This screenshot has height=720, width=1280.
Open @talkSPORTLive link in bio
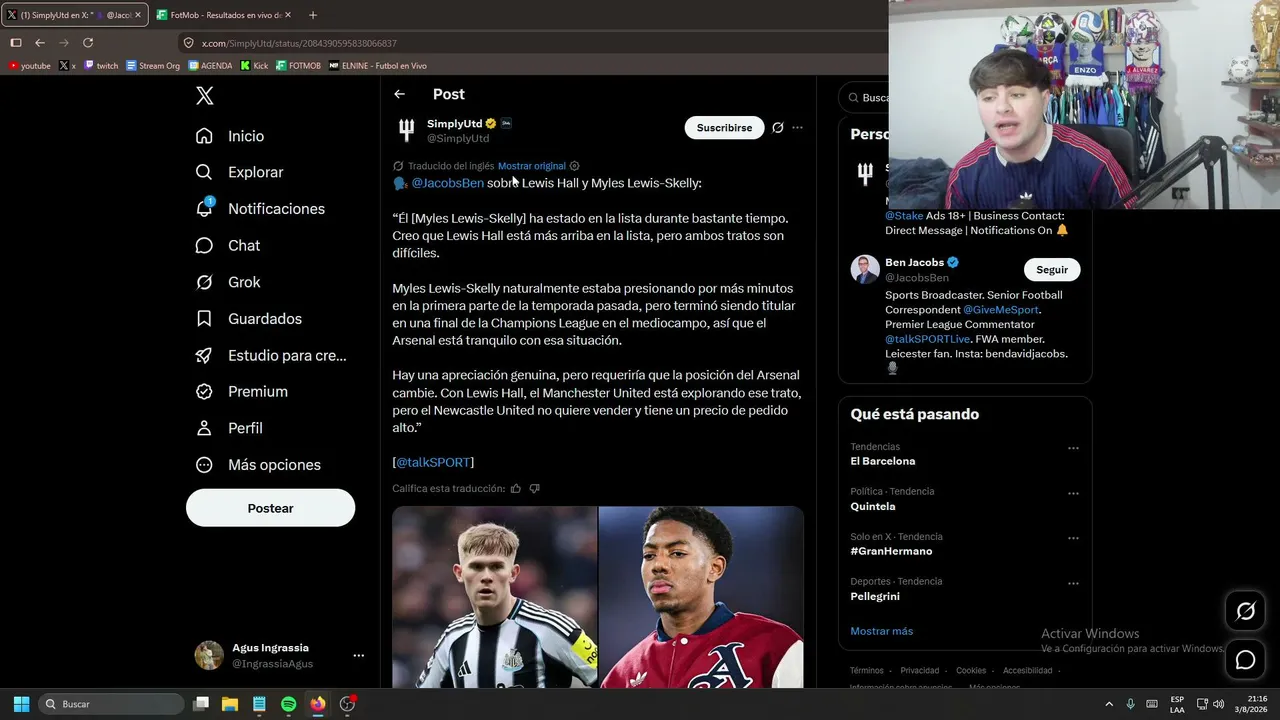click(926, 339)
